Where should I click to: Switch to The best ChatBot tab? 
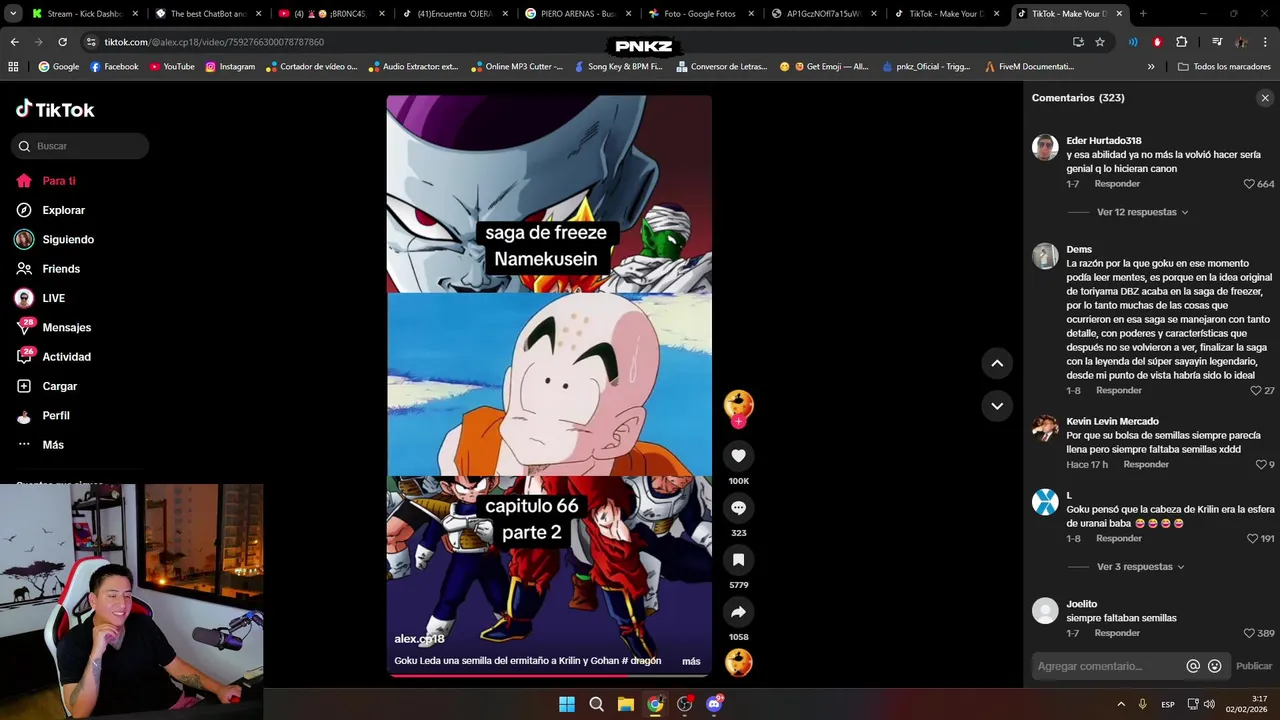[208, 14]
